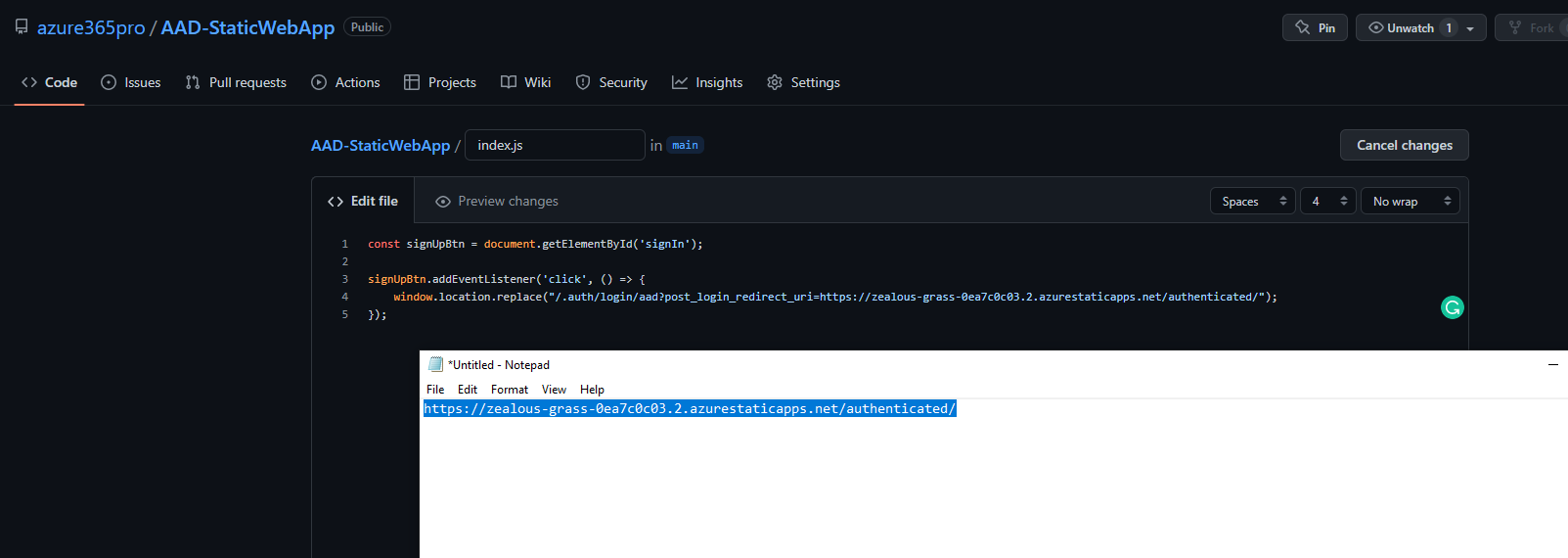View the Insights tab

707,82
